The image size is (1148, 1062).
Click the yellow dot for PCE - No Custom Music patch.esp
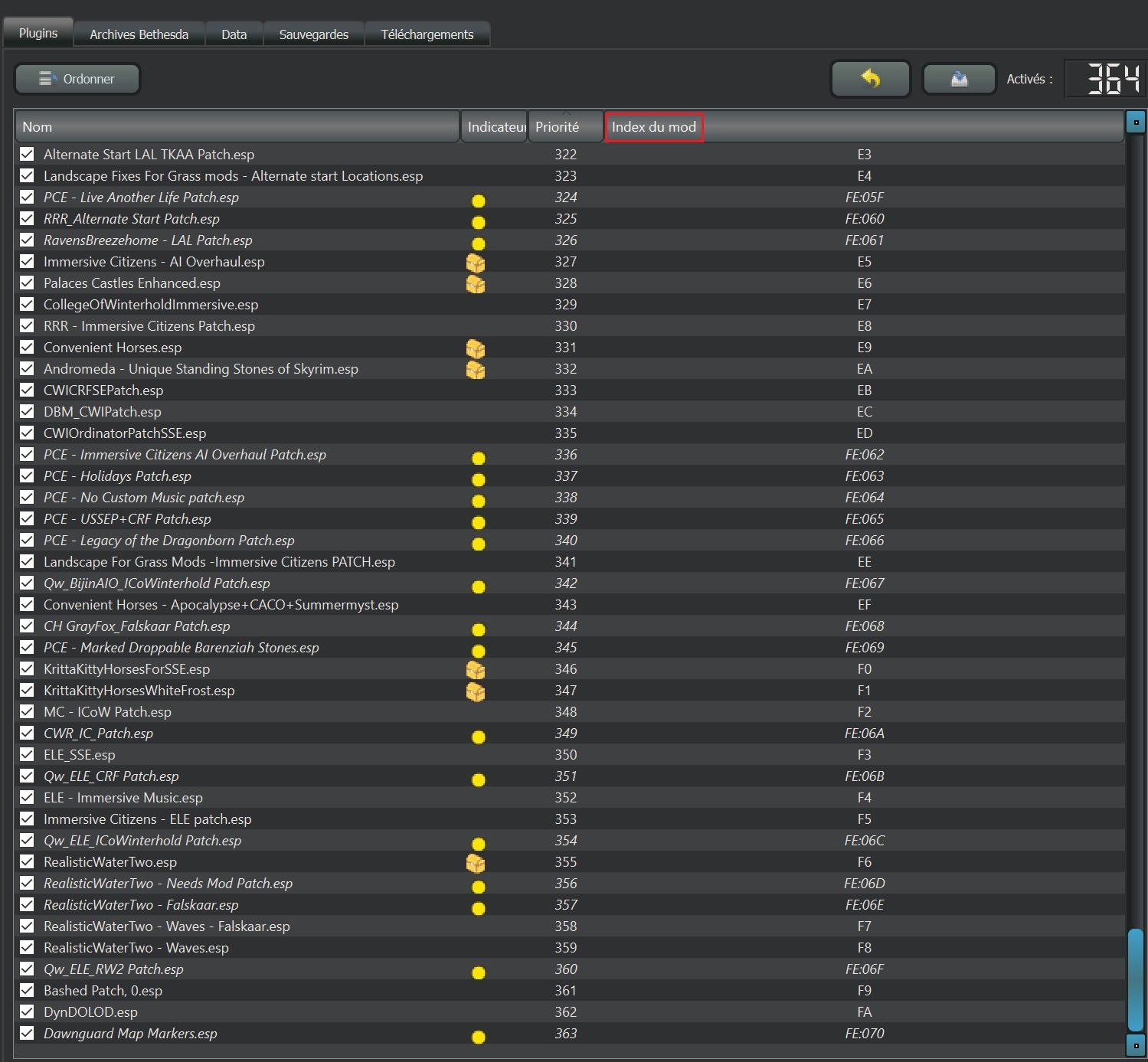coord(479,502)
